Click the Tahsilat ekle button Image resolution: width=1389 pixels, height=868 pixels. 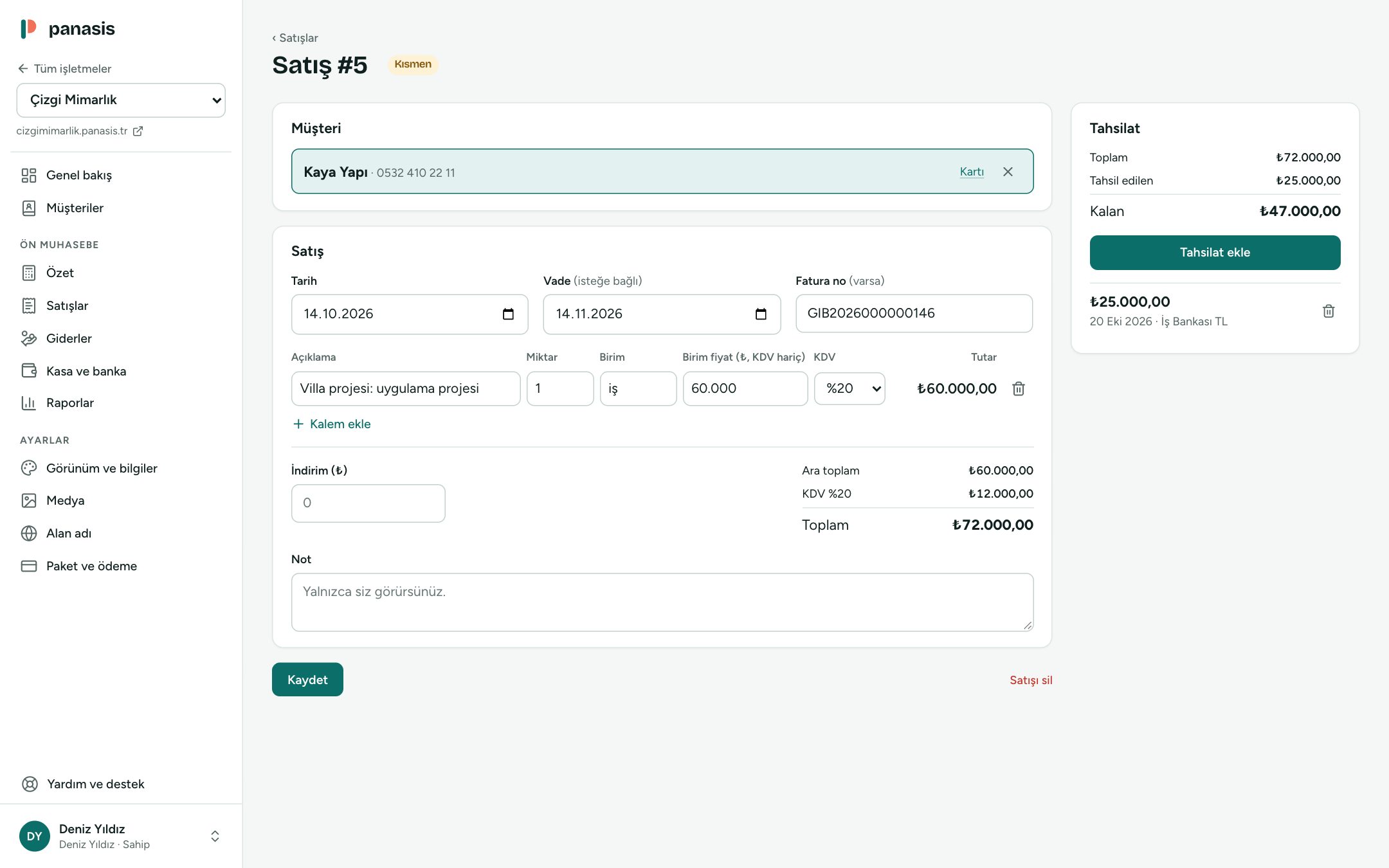click(x=1215, y=253)
